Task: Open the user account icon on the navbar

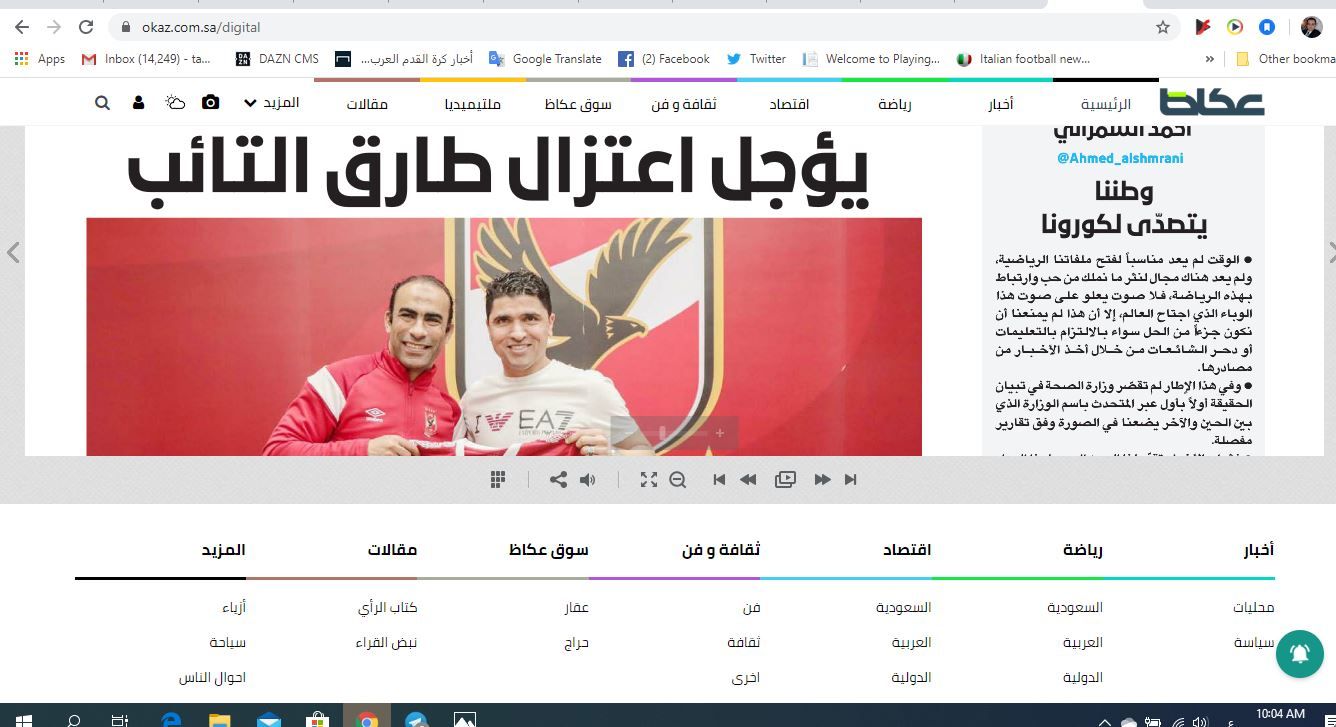Action: (138, 102)
